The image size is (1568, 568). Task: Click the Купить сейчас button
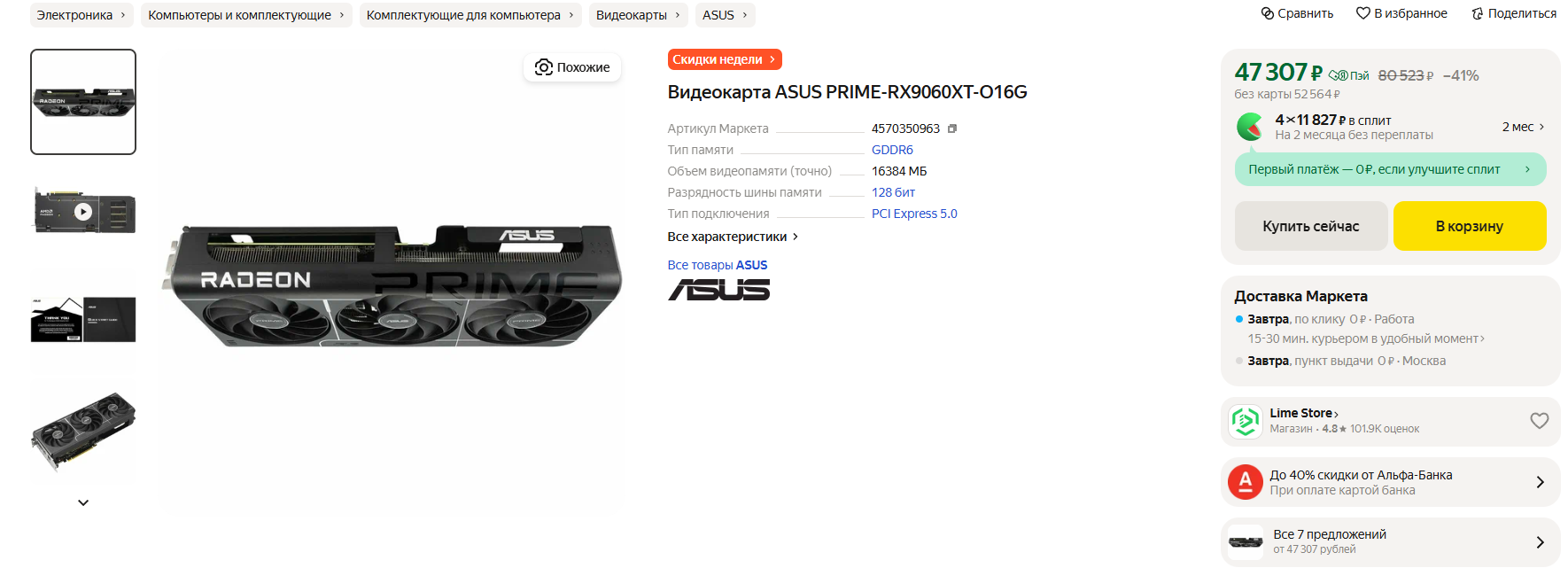[1311, 226]
